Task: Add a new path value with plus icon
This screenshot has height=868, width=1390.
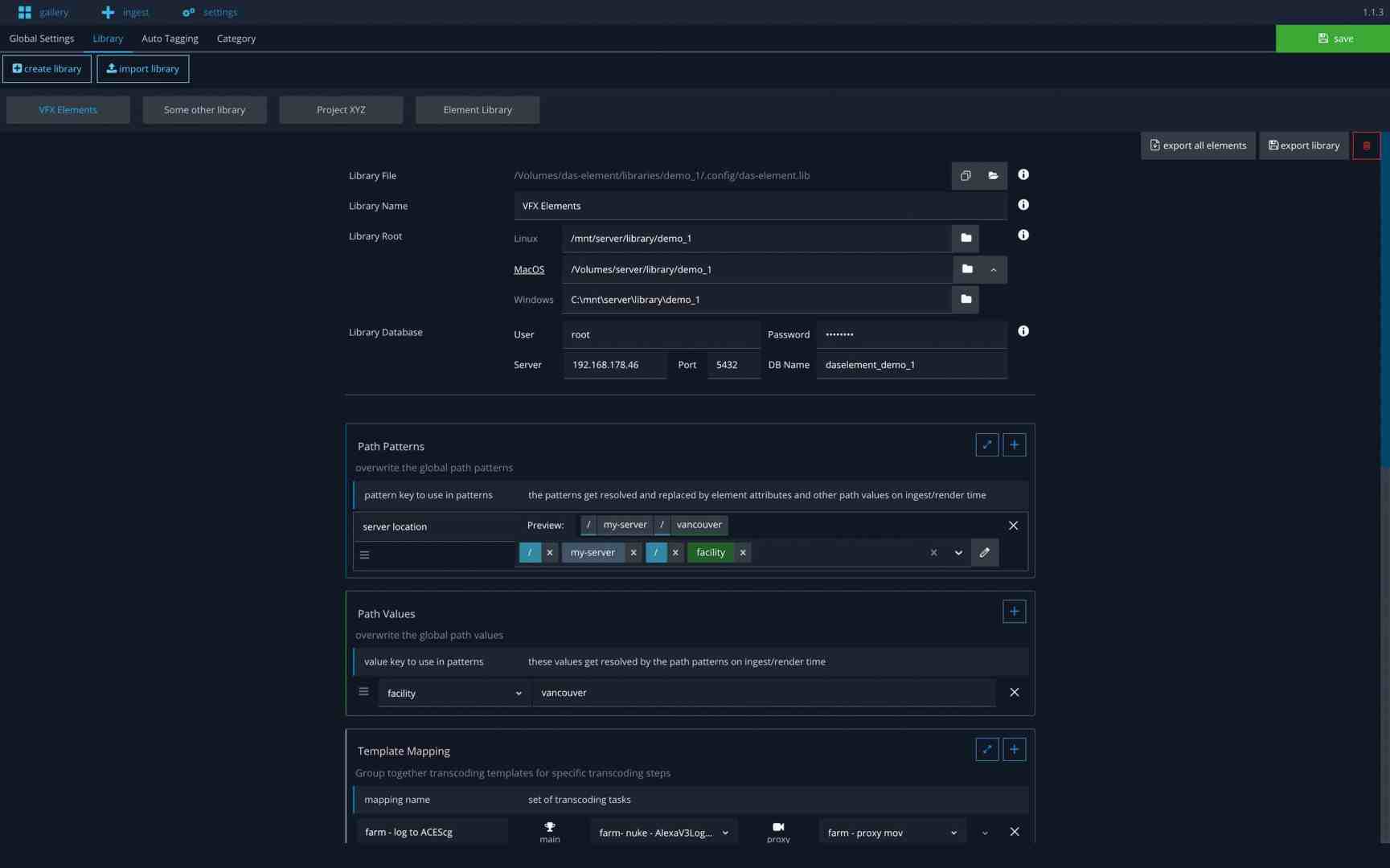Action: click(1014, 611)
